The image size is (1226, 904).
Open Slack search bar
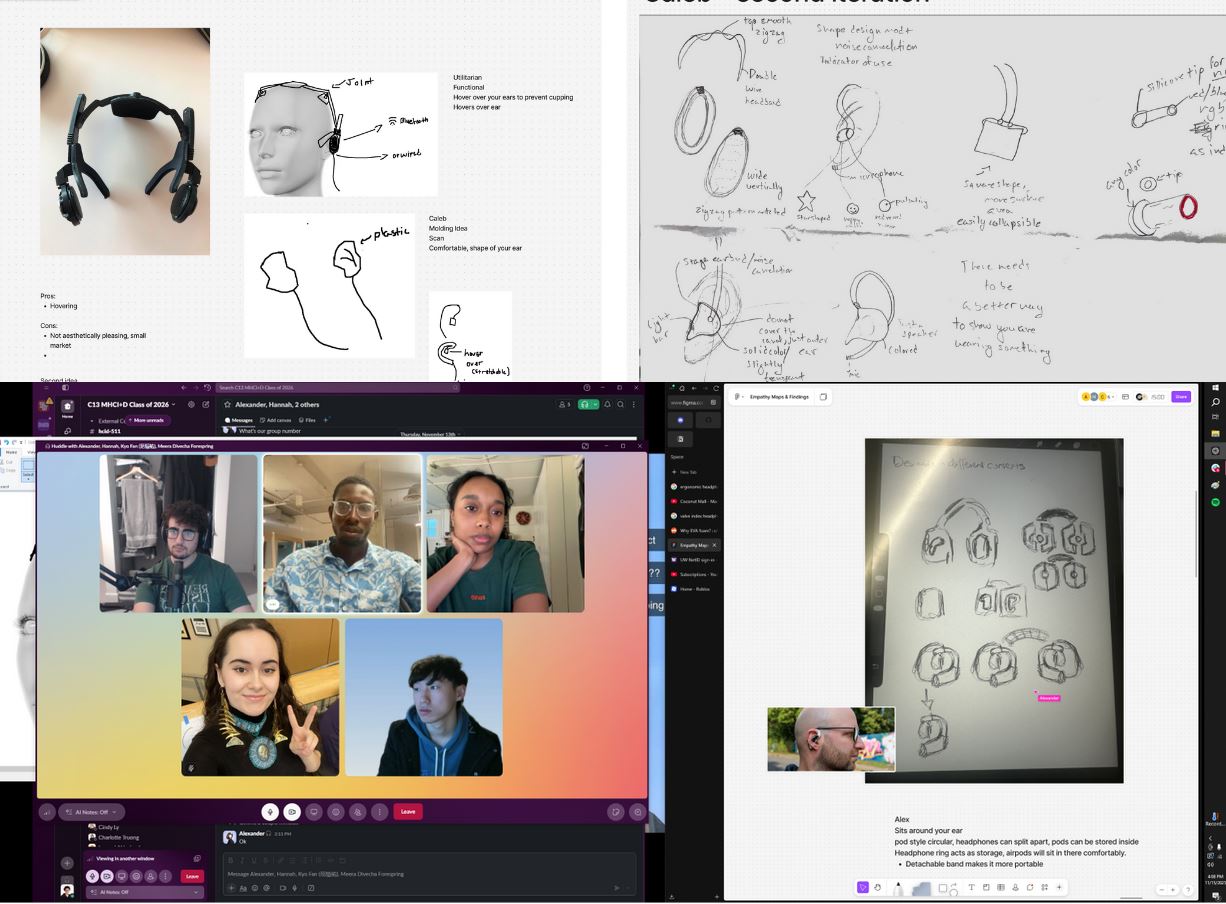pyautogui.click(x=338, y=388)
